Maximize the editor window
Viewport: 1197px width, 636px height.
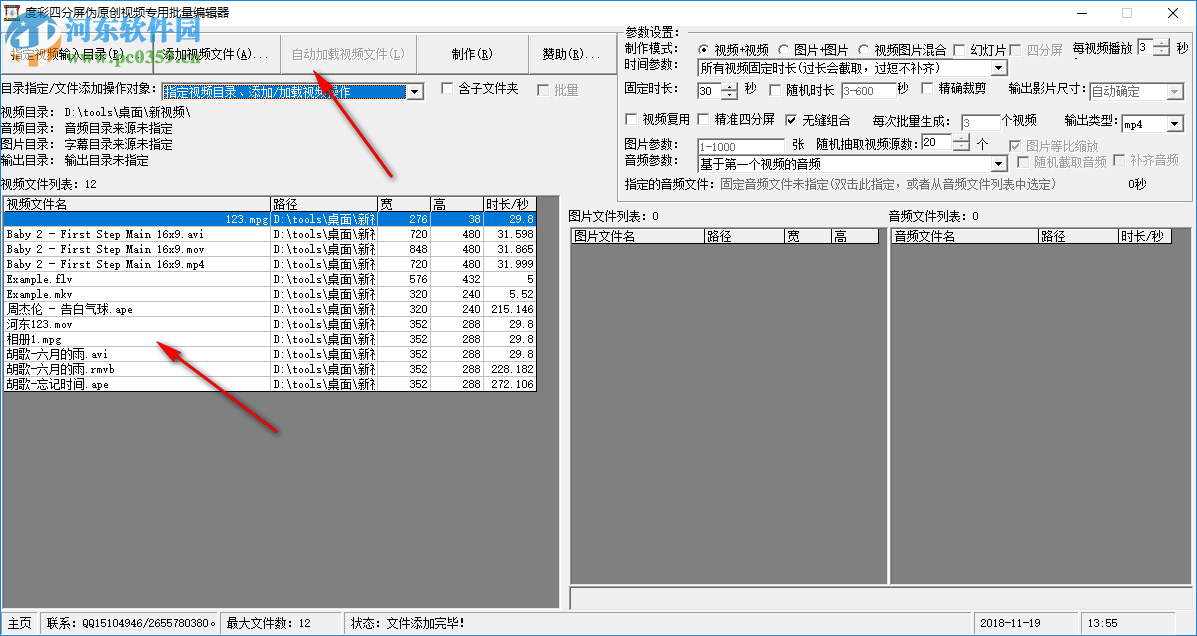click(1127, 12)
